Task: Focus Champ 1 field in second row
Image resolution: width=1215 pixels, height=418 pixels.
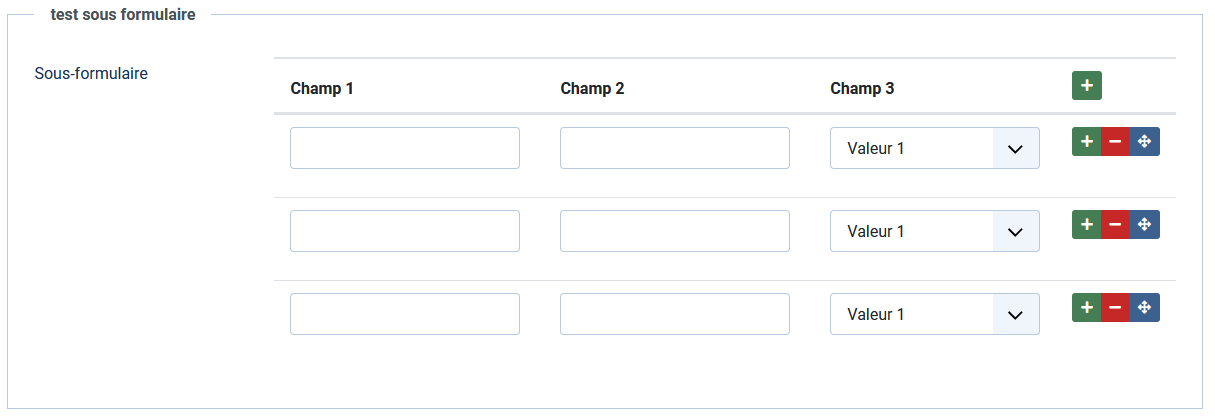Action: [405, 231]
